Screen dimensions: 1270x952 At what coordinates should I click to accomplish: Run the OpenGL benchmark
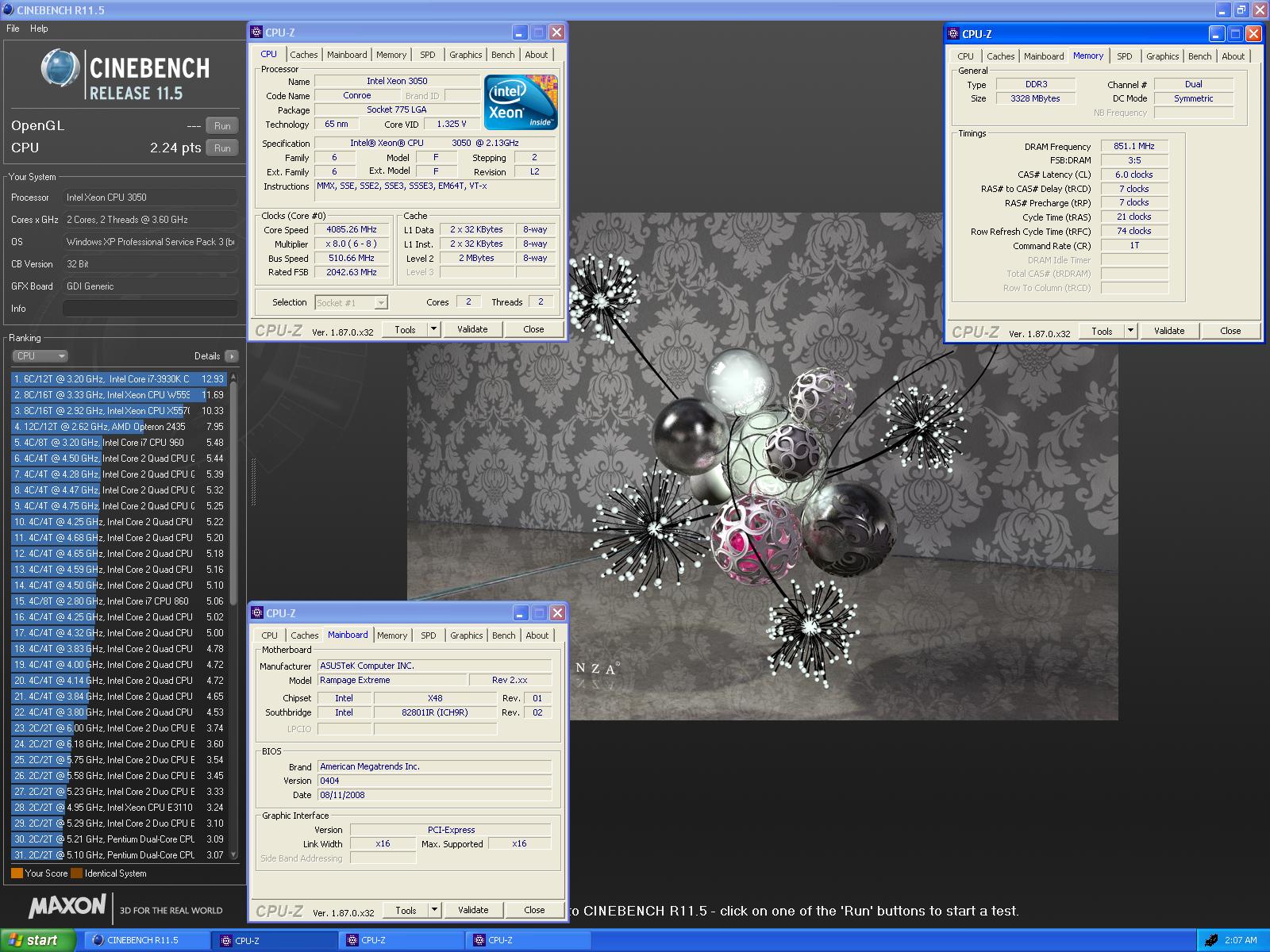pyautogui.click(x=222, y=125)
